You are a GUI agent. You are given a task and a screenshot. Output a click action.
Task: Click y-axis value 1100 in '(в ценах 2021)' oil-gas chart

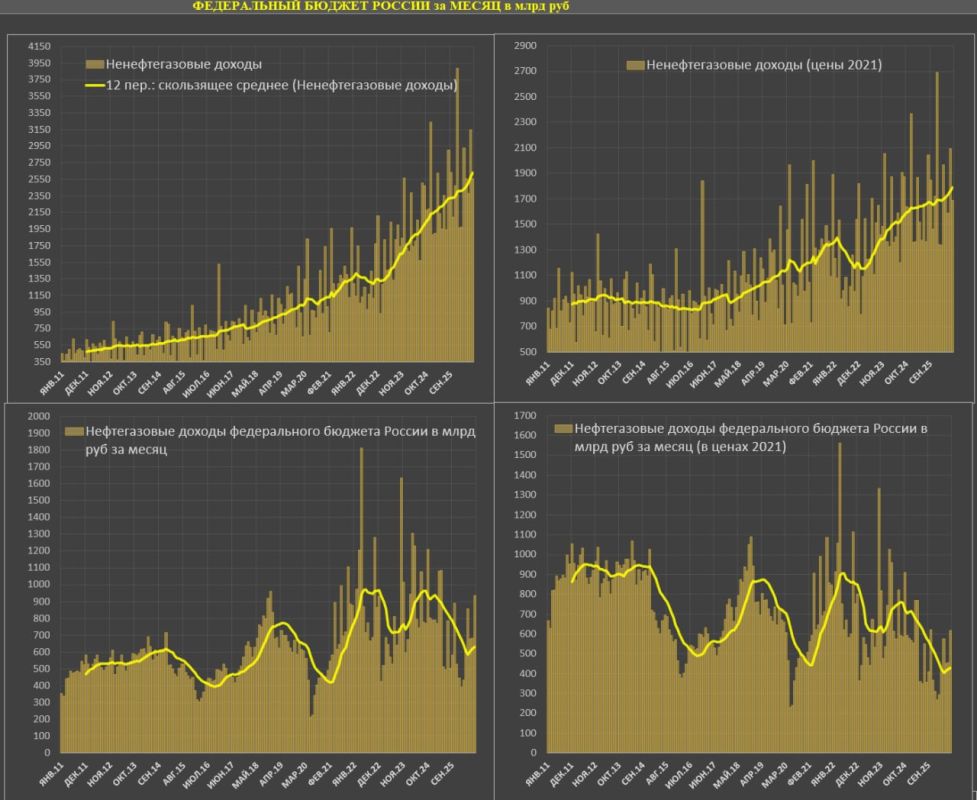[x=525, y=535]
